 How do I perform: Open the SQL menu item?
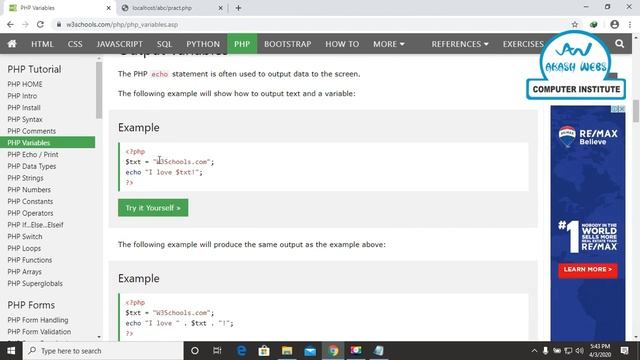click(164, 44)
